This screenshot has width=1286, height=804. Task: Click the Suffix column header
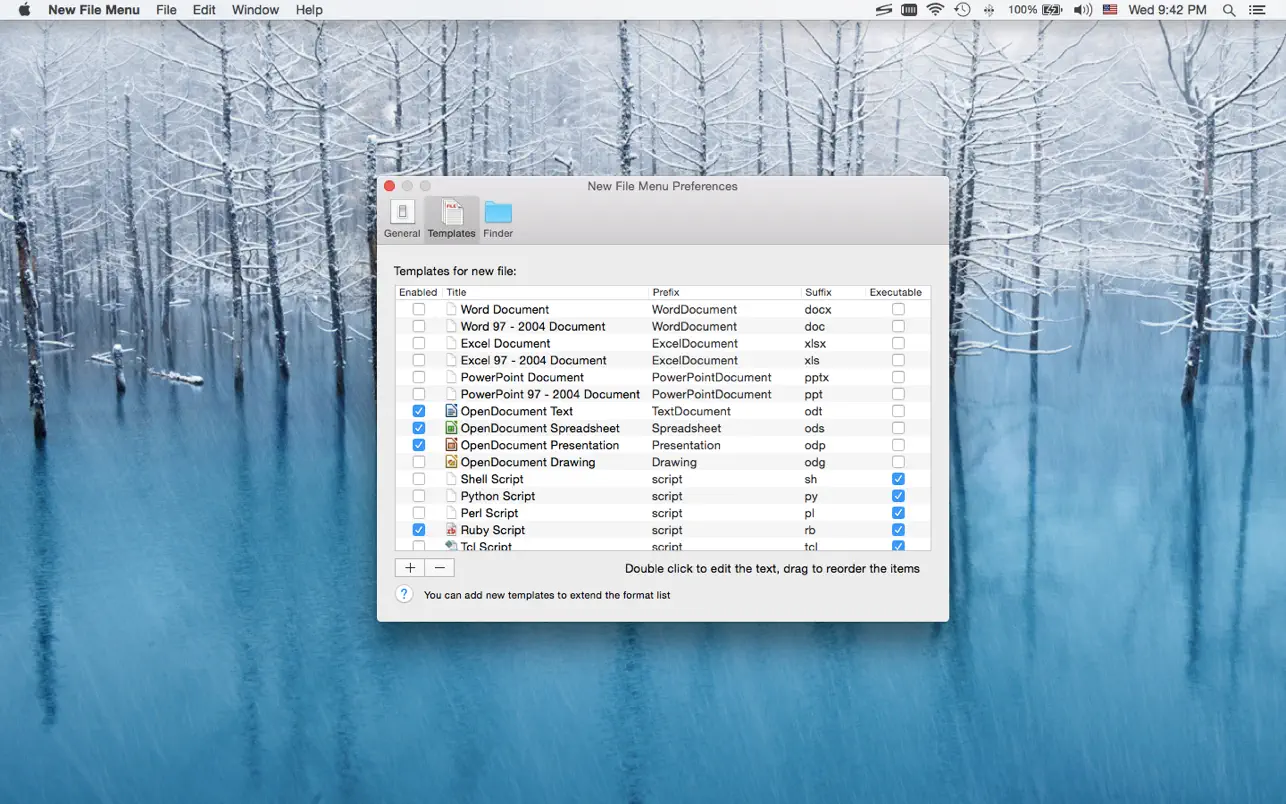[817, 292]
